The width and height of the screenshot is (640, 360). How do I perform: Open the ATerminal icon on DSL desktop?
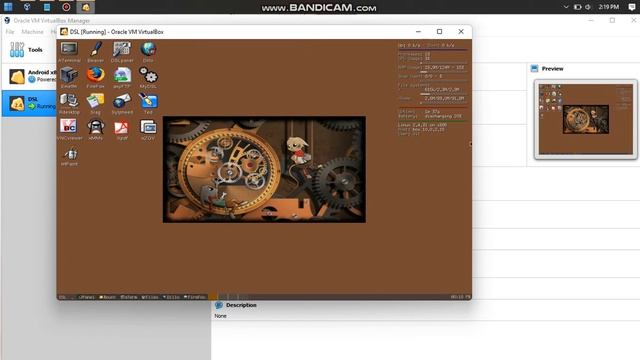tap(69, 49)
